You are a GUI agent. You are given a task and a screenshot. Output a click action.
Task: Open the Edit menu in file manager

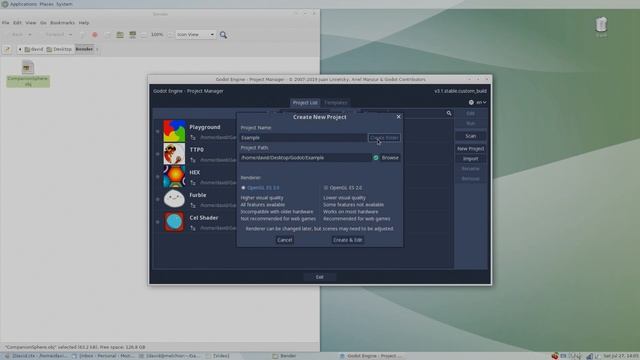tap(17, 23)
